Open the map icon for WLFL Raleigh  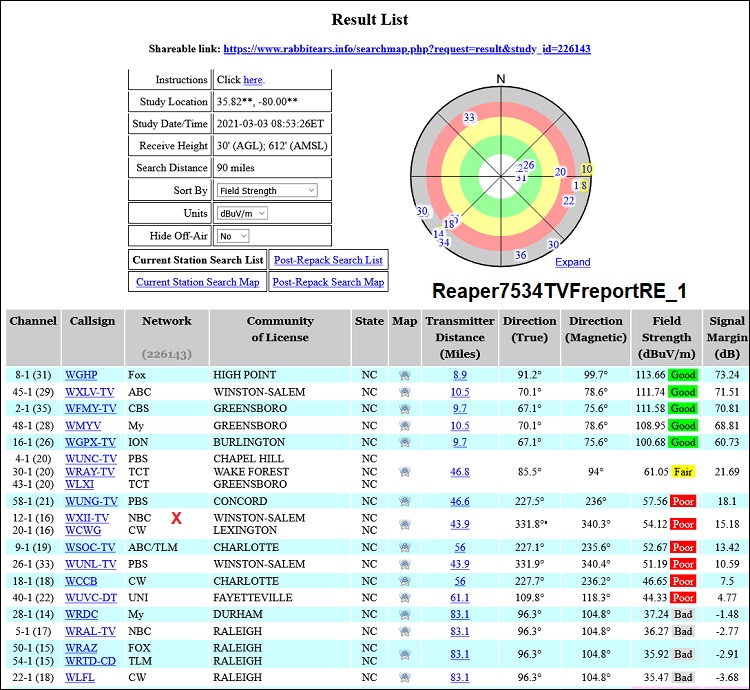(x=404, y=677)
